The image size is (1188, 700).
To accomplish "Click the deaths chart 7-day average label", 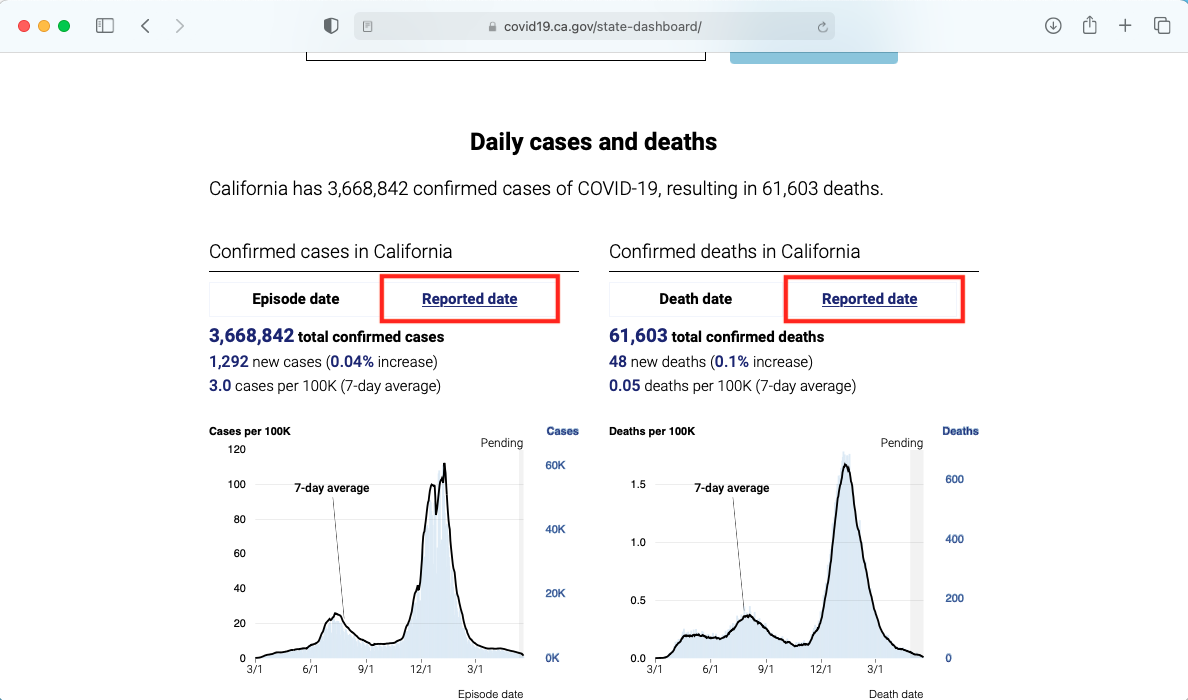I will pyautogui.click(x=732, y=488).
